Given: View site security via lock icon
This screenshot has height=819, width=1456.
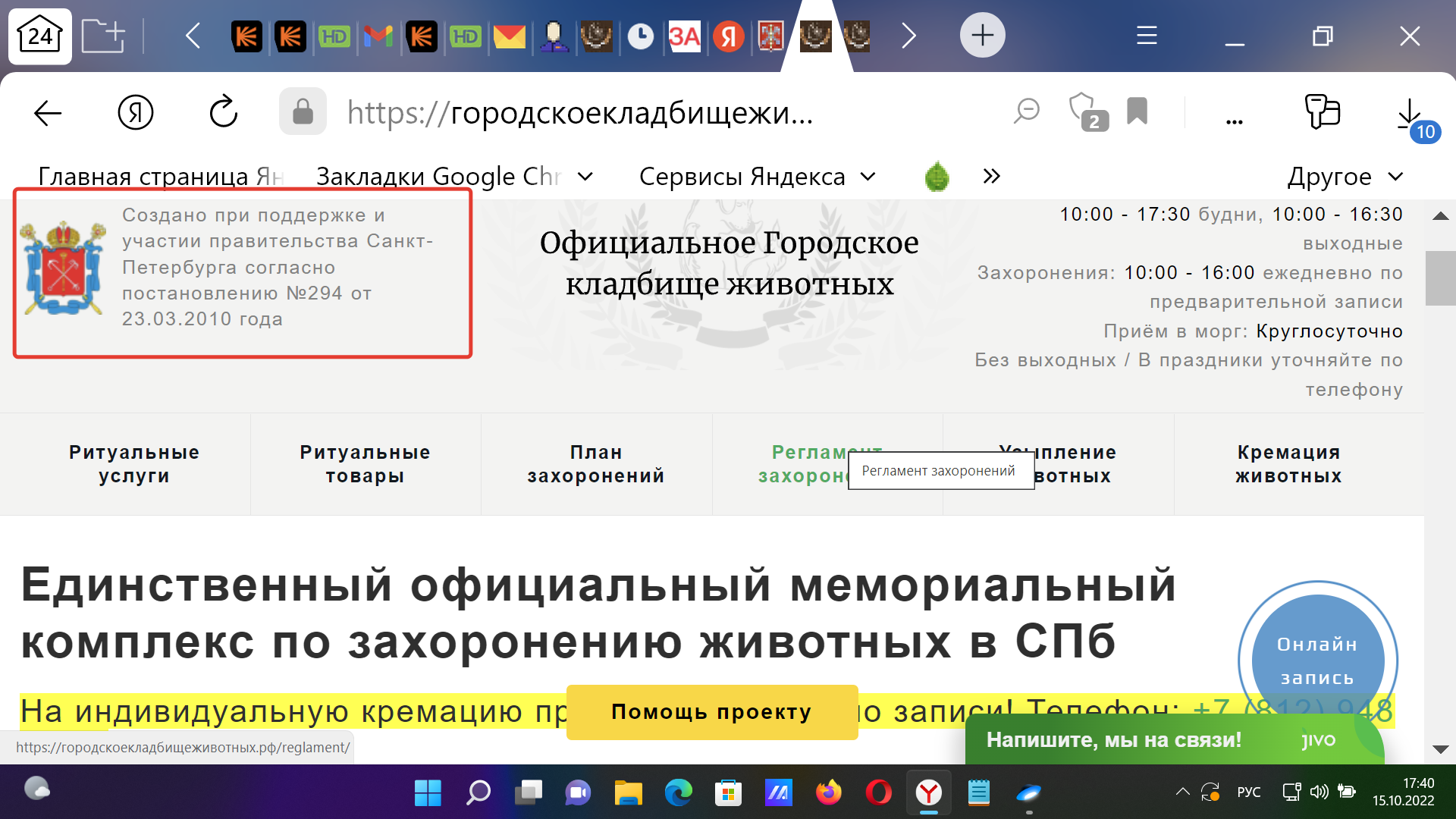Looking at the screenshot, I should (303, 111).
